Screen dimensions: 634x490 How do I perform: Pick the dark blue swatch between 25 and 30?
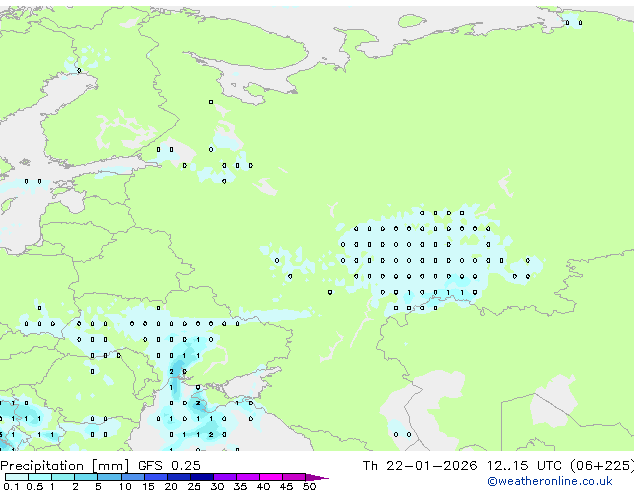coord(202,477)
